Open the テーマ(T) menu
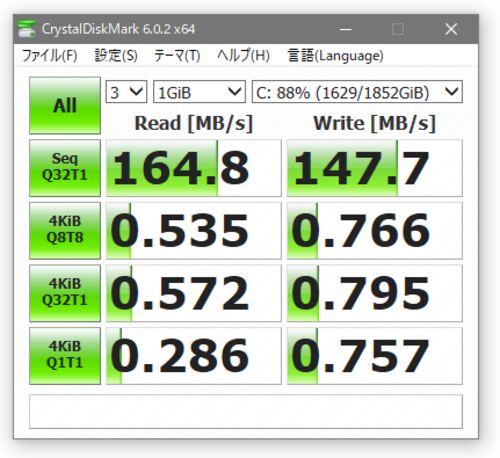 [x=177, y=55]
